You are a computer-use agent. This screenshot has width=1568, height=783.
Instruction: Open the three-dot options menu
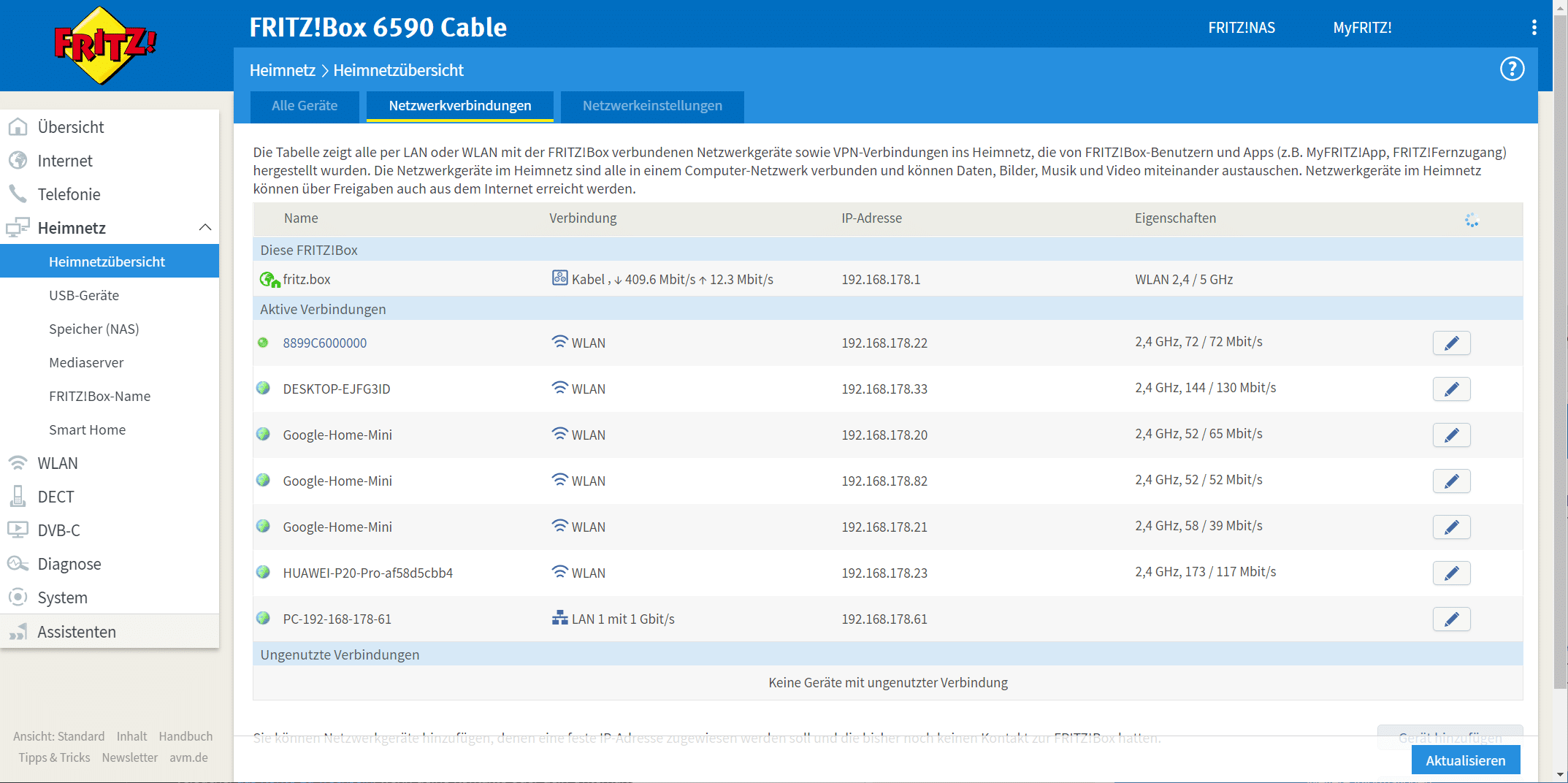[1534, 28]
